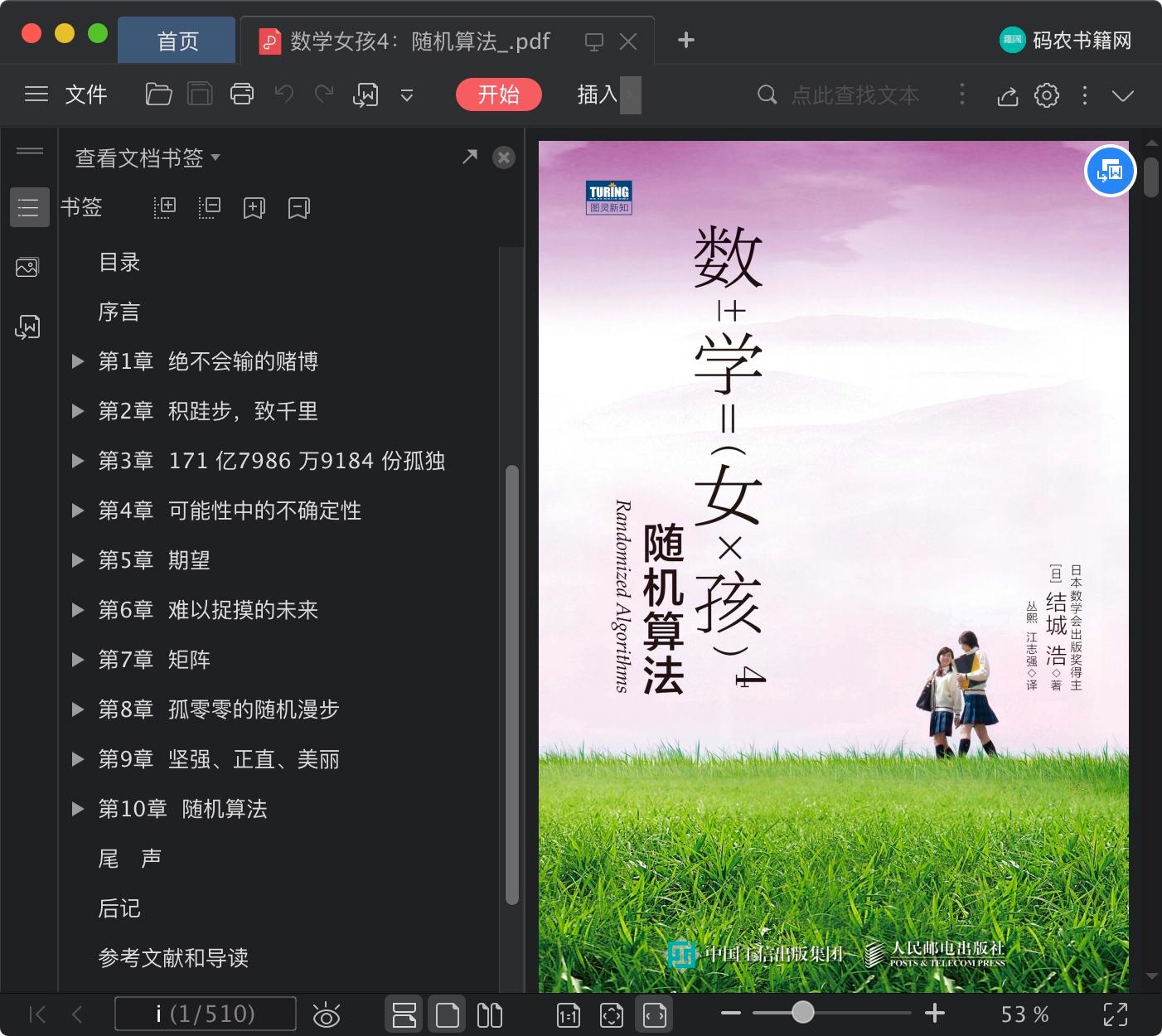Expand 第7章 矩阵

[78, 660]
